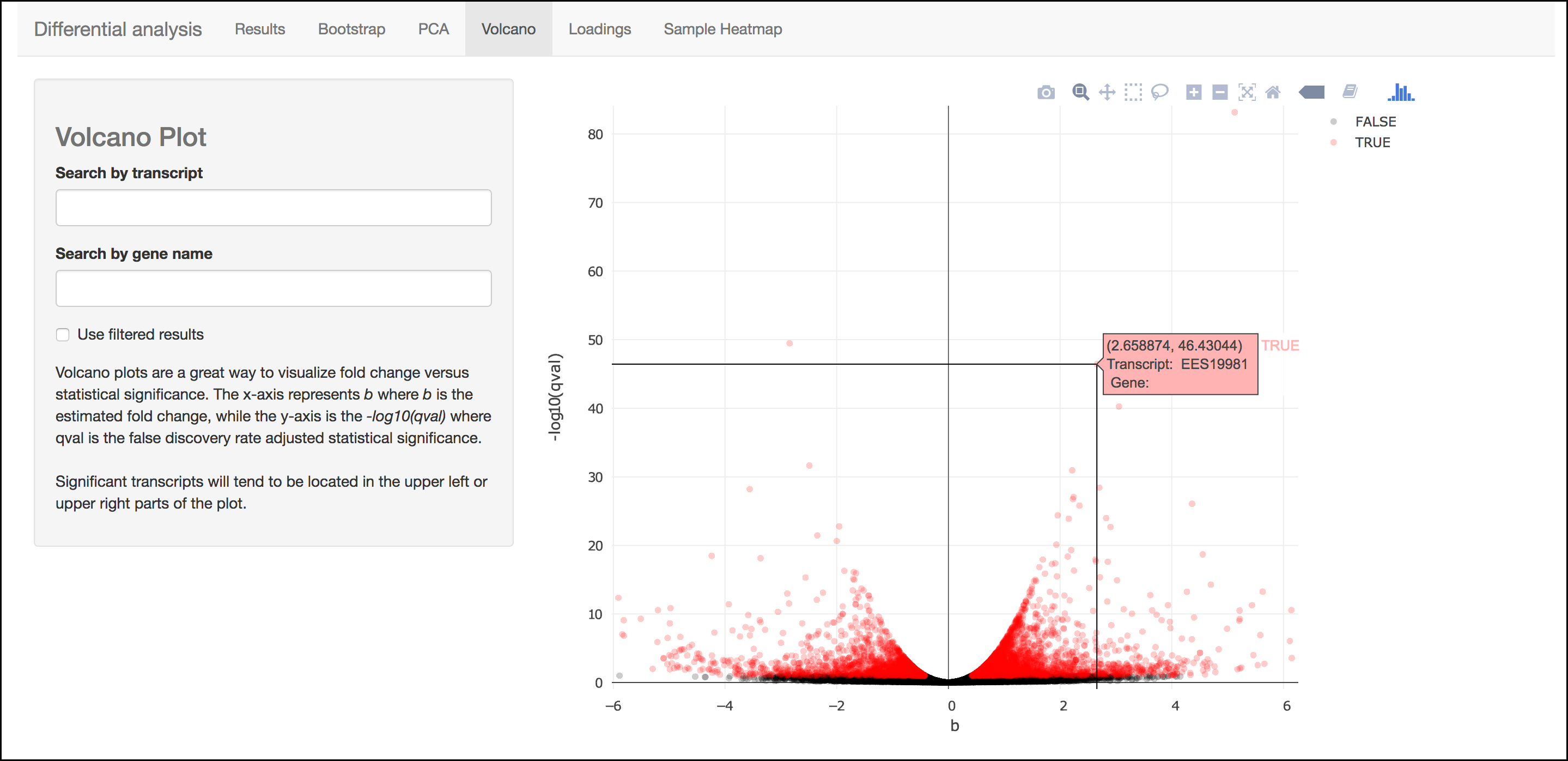Screen dimensions: 1568x761
Task: Select the Pan tool in plot toolbar
Action: point(1107,93)
